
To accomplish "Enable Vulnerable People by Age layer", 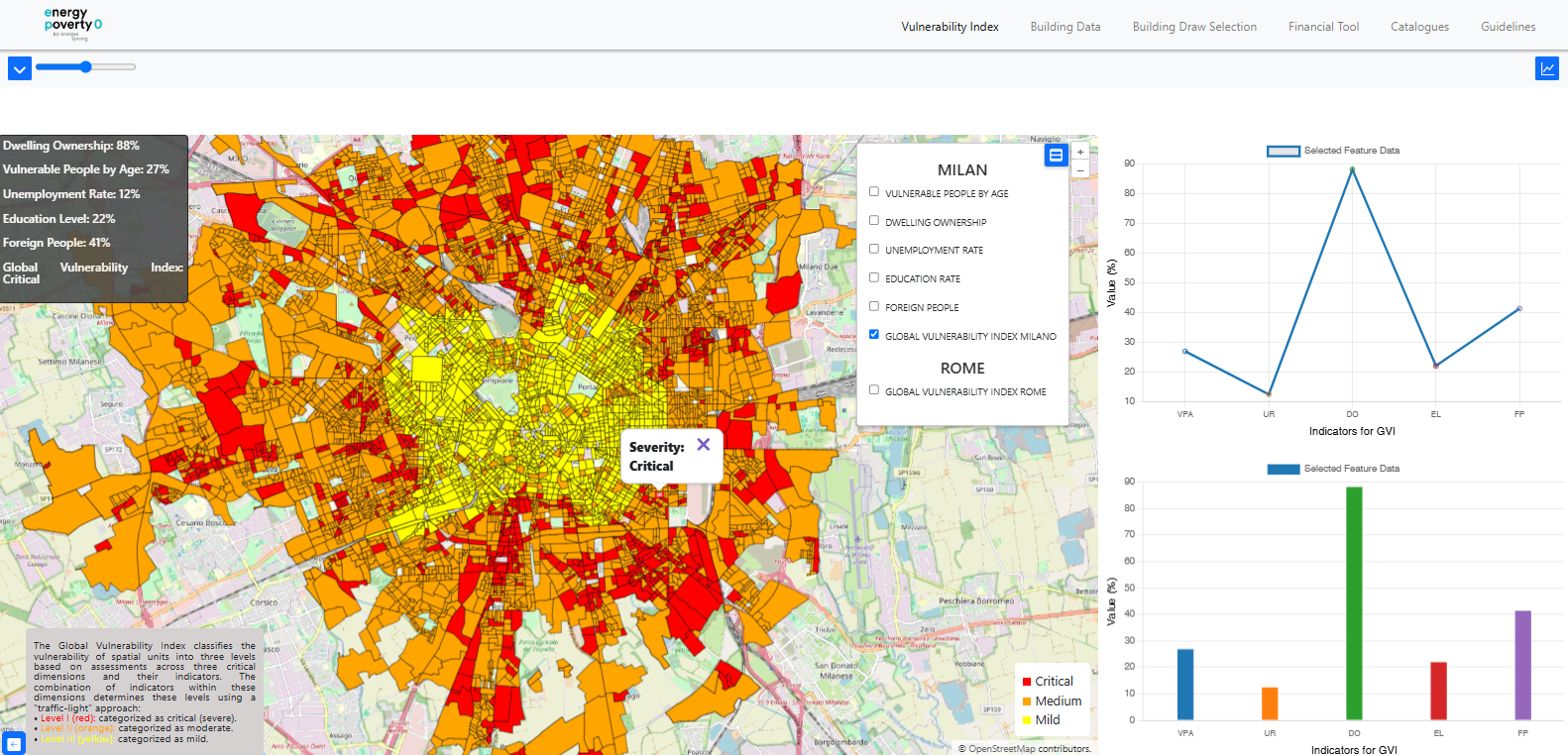I will (x=874, y=192).
